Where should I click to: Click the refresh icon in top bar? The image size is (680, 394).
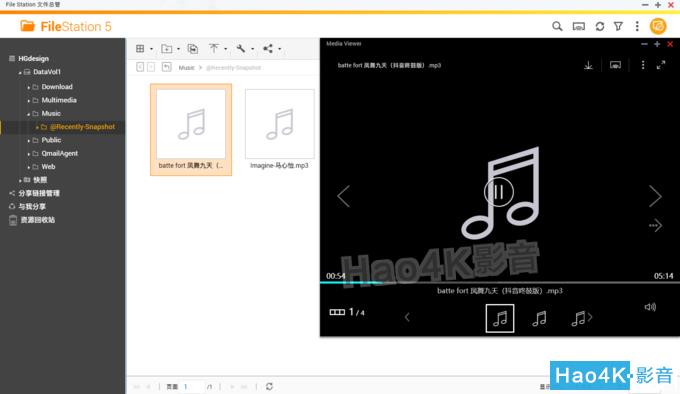point(600,26)
